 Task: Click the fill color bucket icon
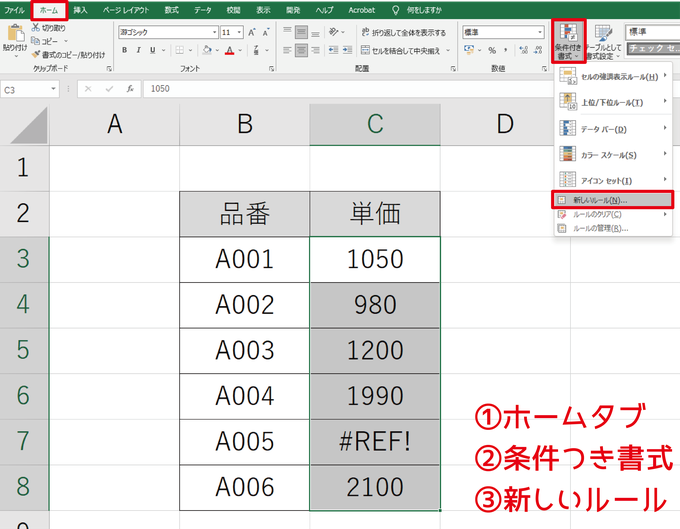click(x=207, y=50)
